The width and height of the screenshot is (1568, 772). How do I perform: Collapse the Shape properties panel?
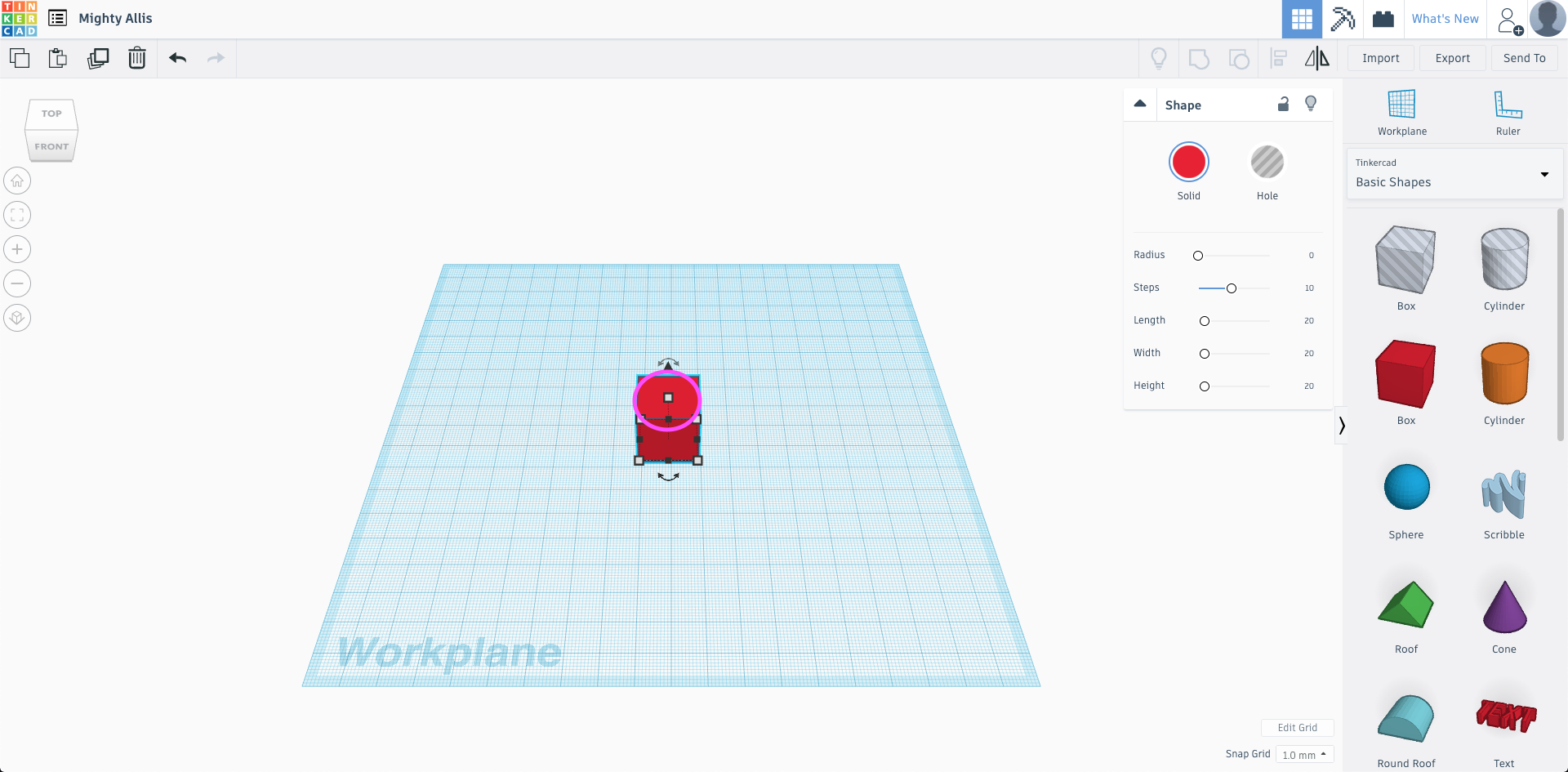[x=1140, y=104]
